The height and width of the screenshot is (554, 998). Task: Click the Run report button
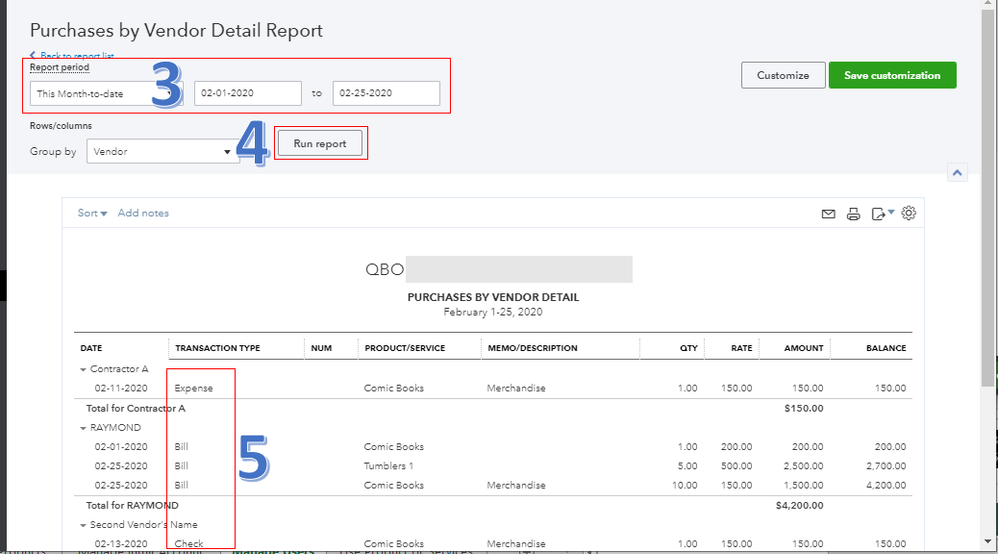pyautogui.click(x=320, y=144)
